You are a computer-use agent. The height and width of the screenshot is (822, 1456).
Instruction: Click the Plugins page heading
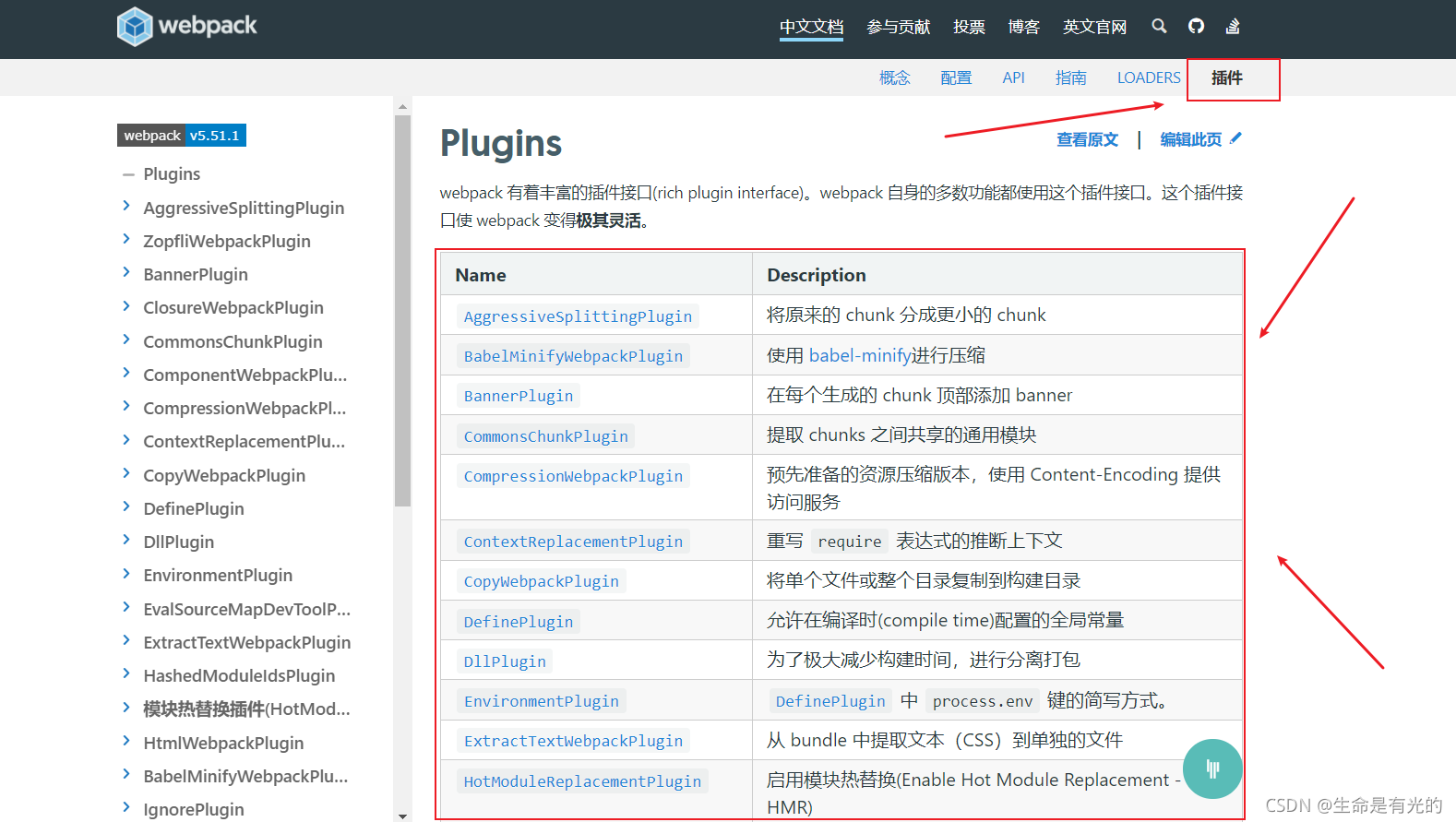[501, 143]
